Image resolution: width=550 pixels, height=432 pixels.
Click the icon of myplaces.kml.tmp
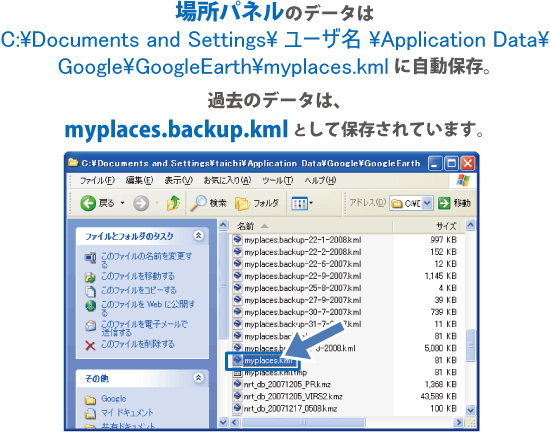pos(237,372)
